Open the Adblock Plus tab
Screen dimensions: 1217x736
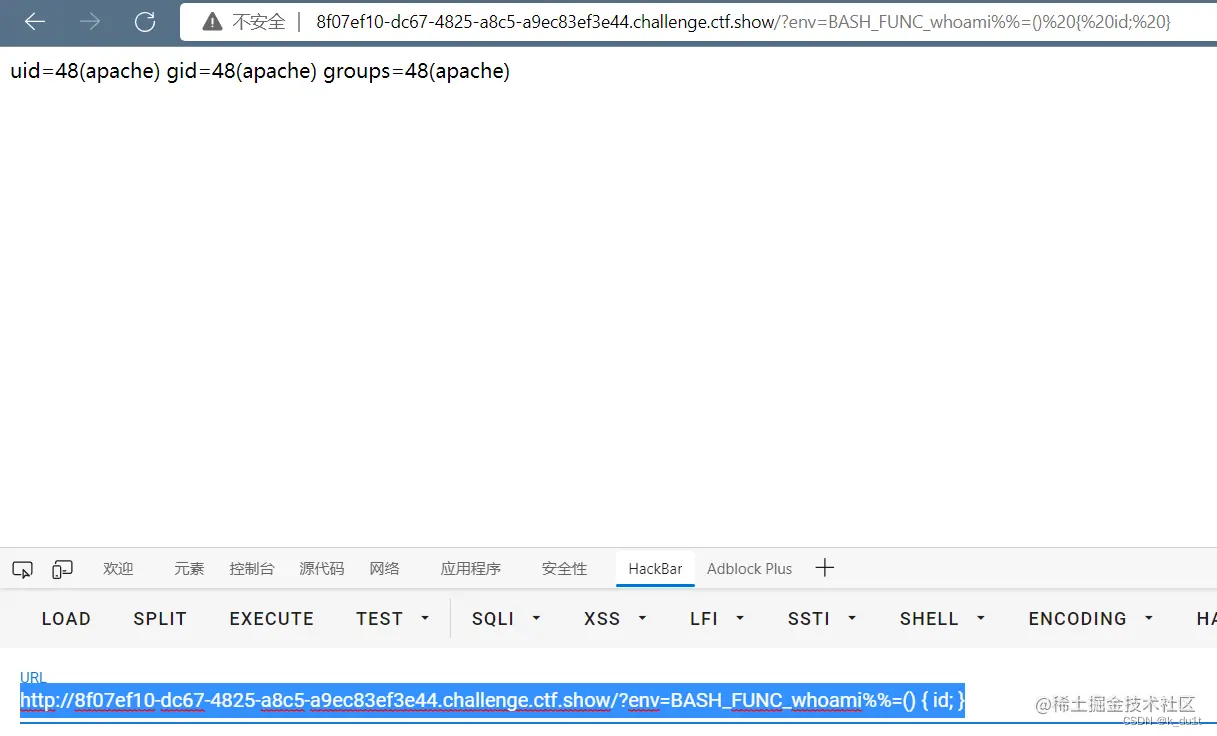[749, 568]
